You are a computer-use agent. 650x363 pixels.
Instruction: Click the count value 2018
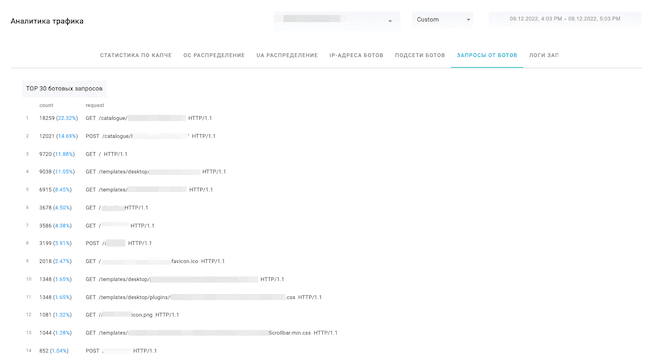(46, 261)
